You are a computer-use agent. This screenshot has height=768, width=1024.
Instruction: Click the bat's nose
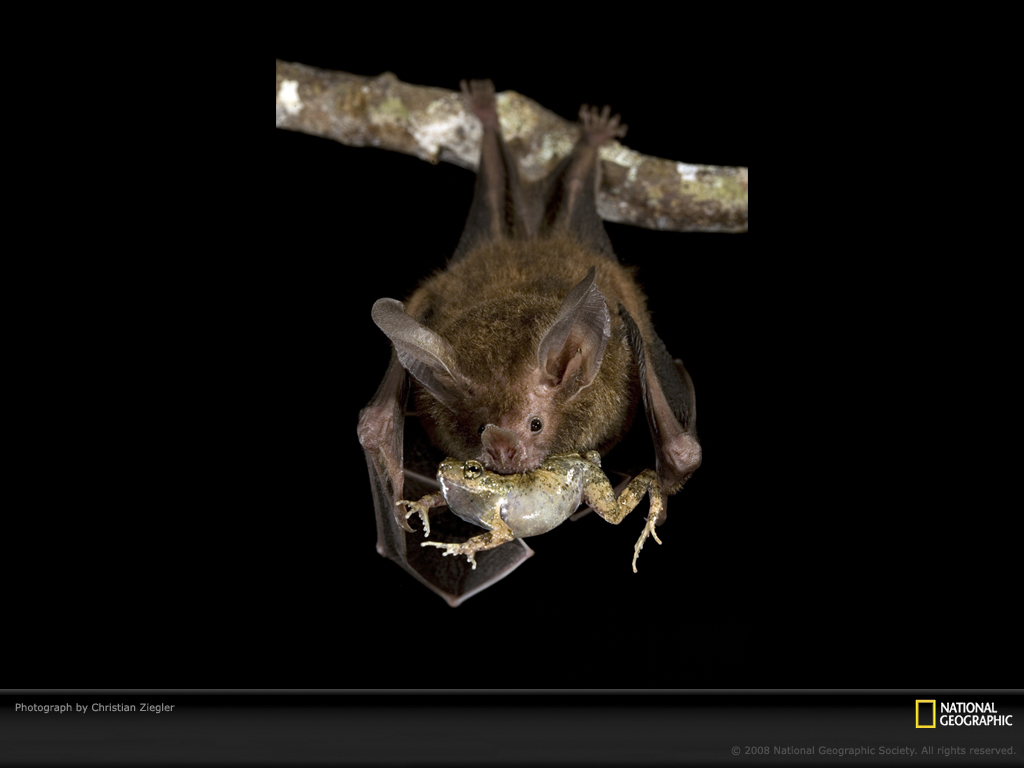(502, 447)
